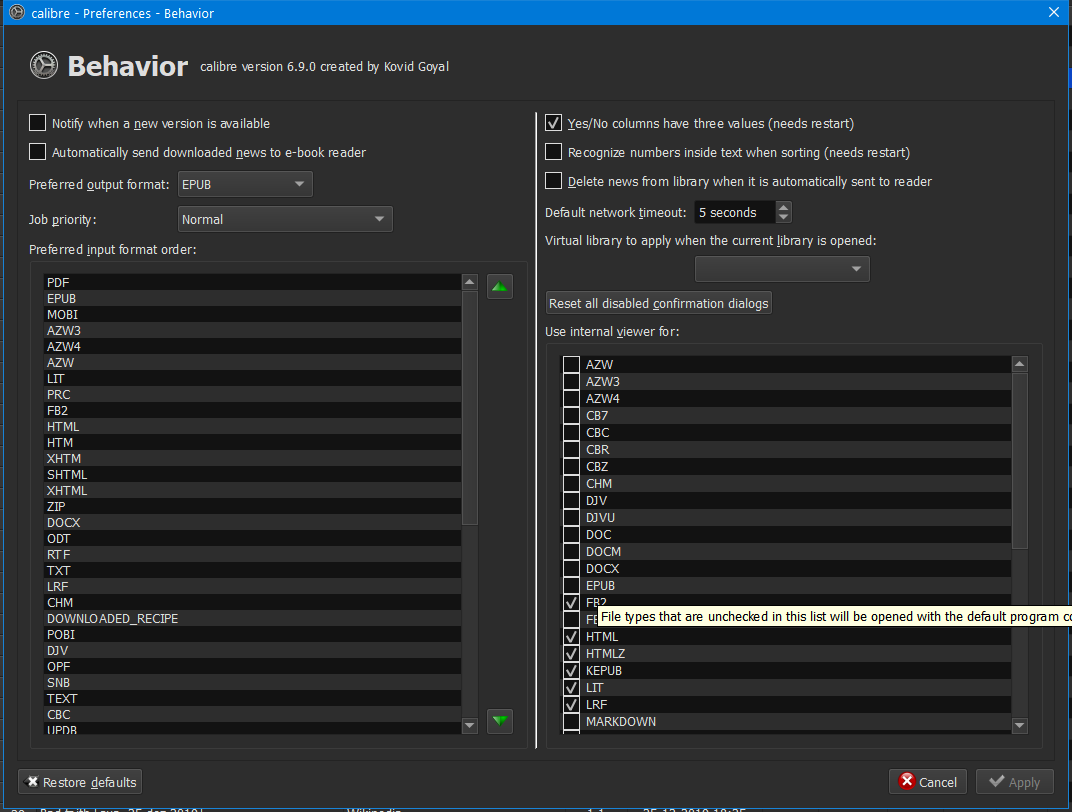Click Reset all disabled confirmation dialogs
Image resolution: width=1072 pixels, height=812 pixels.
point(659,303)
